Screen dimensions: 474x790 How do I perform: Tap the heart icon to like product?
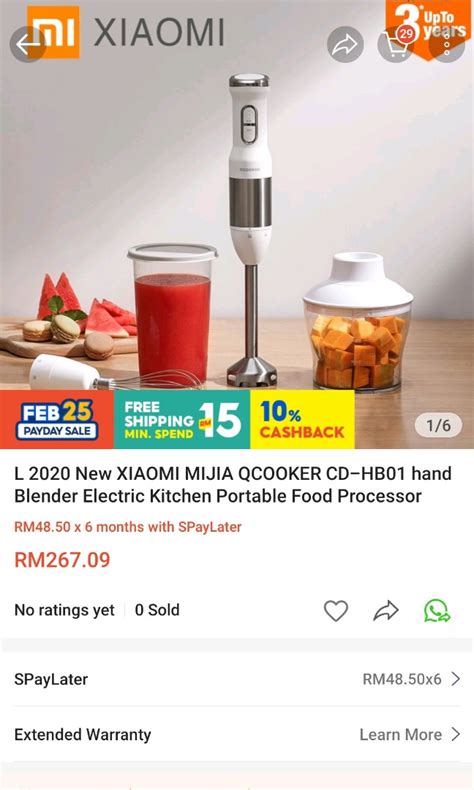(336, 611)
